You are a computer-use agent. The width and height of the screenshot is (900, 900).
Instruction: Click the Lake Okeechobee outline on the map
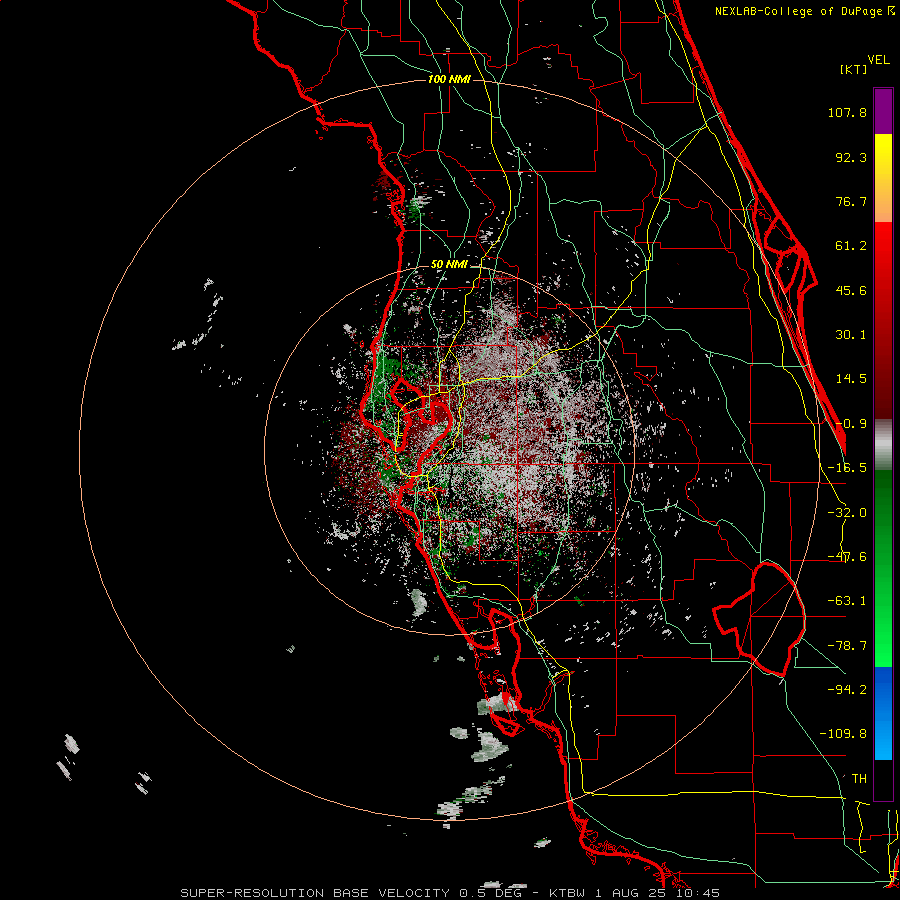pyautogui.click(x=759, y=618)
